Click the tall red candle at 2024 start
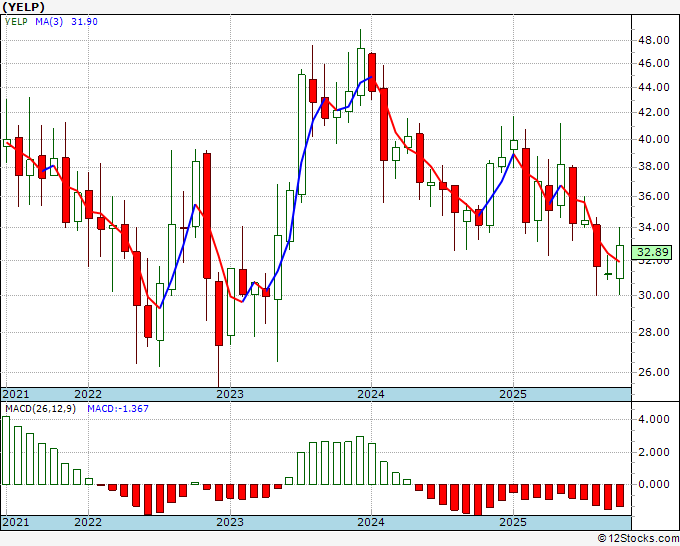Screen dimensions: 680x546 pyautogui.click(x=372, y=72)
